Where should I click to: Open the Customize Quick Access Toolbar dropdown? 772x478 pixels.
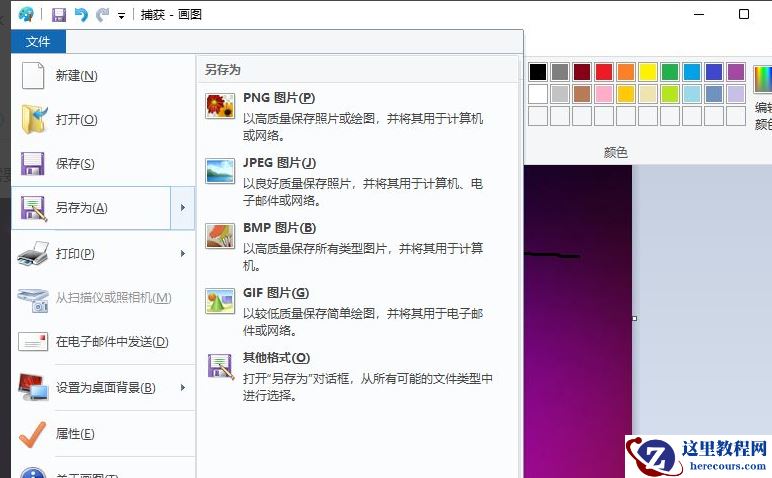(121, 16)
